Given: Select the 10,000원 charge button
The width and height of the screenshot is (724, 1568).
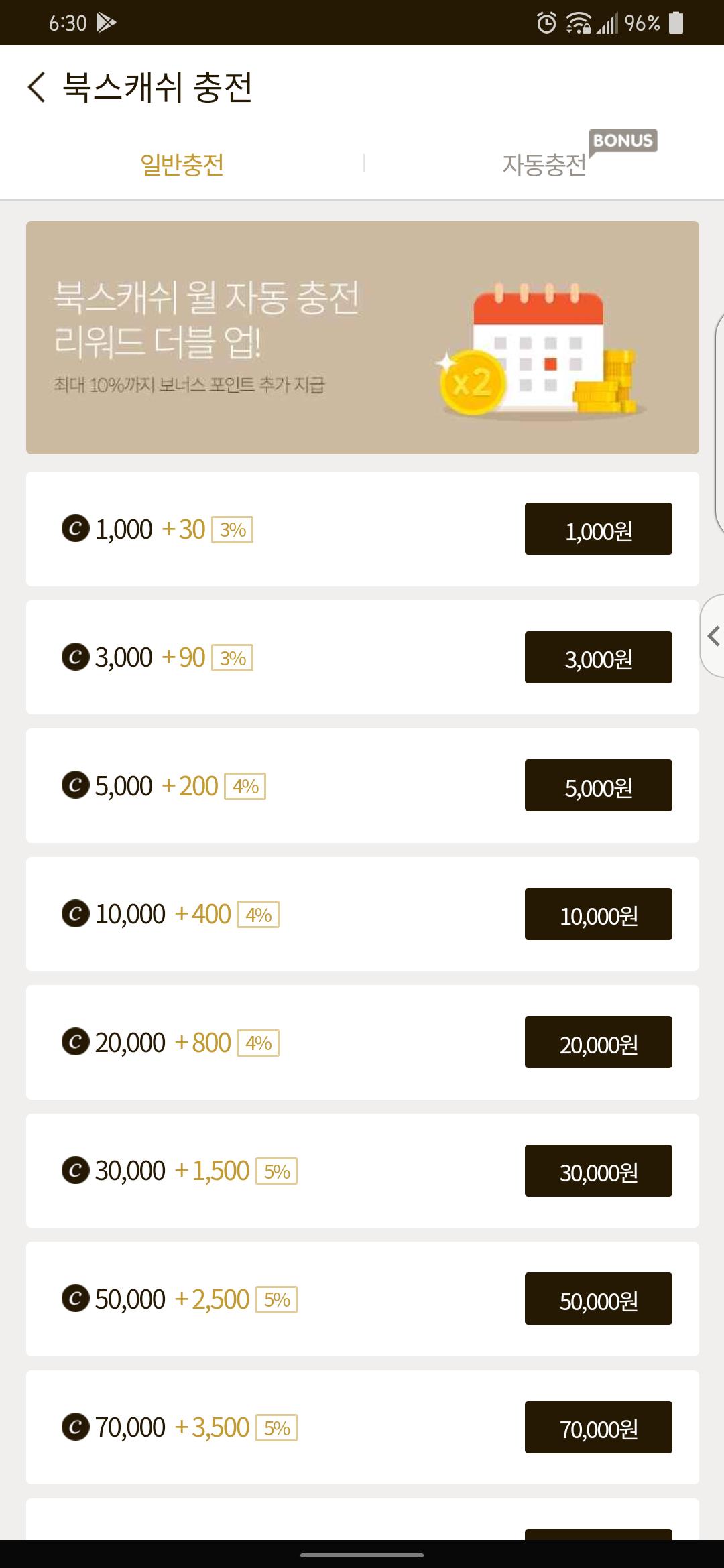Looking at the screenshot, I should [x=598, y=914].
